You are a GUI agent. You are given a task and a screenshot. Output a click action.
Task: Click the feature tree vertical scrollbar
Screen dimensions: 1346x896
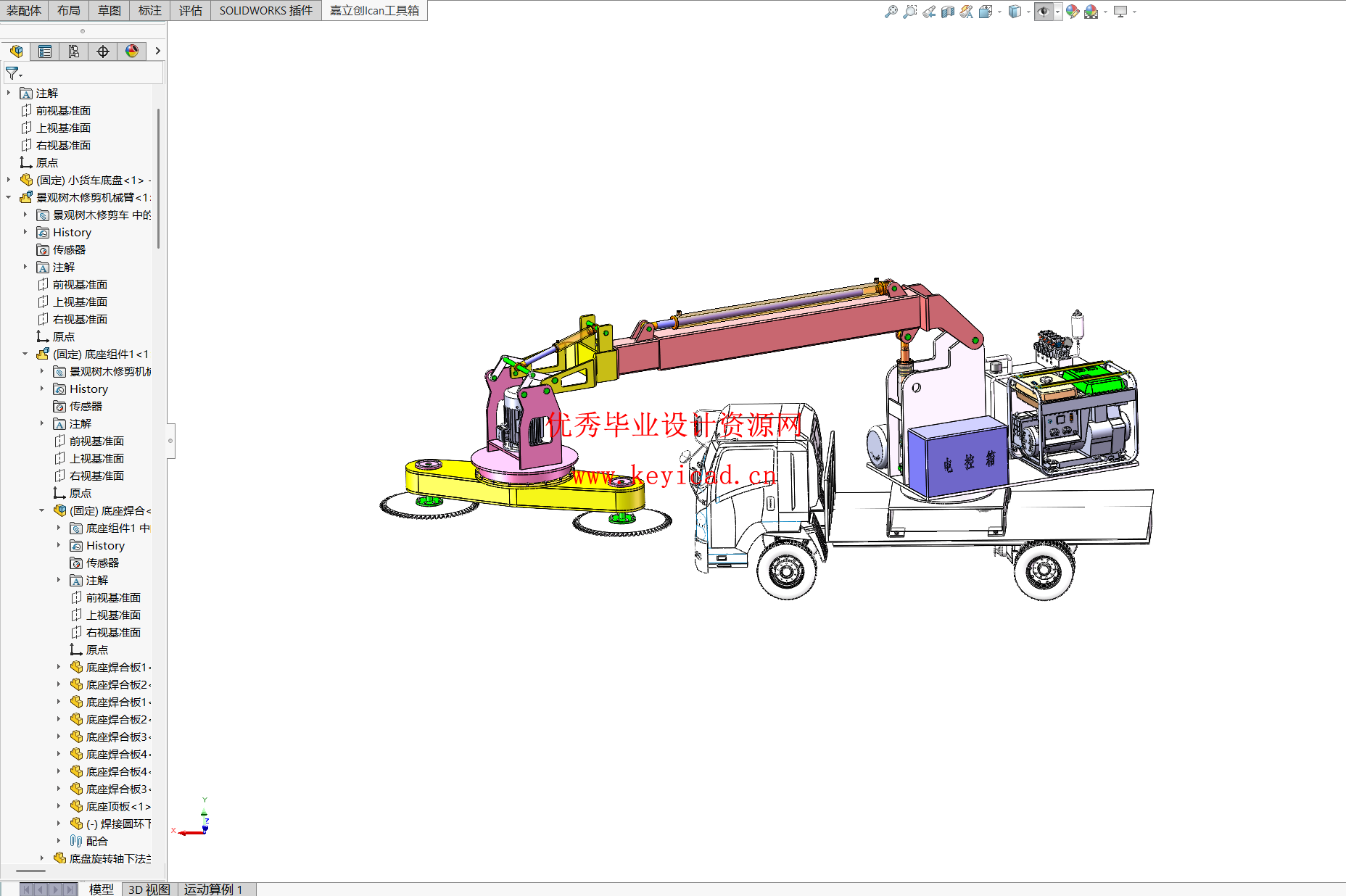coord(158,178)
